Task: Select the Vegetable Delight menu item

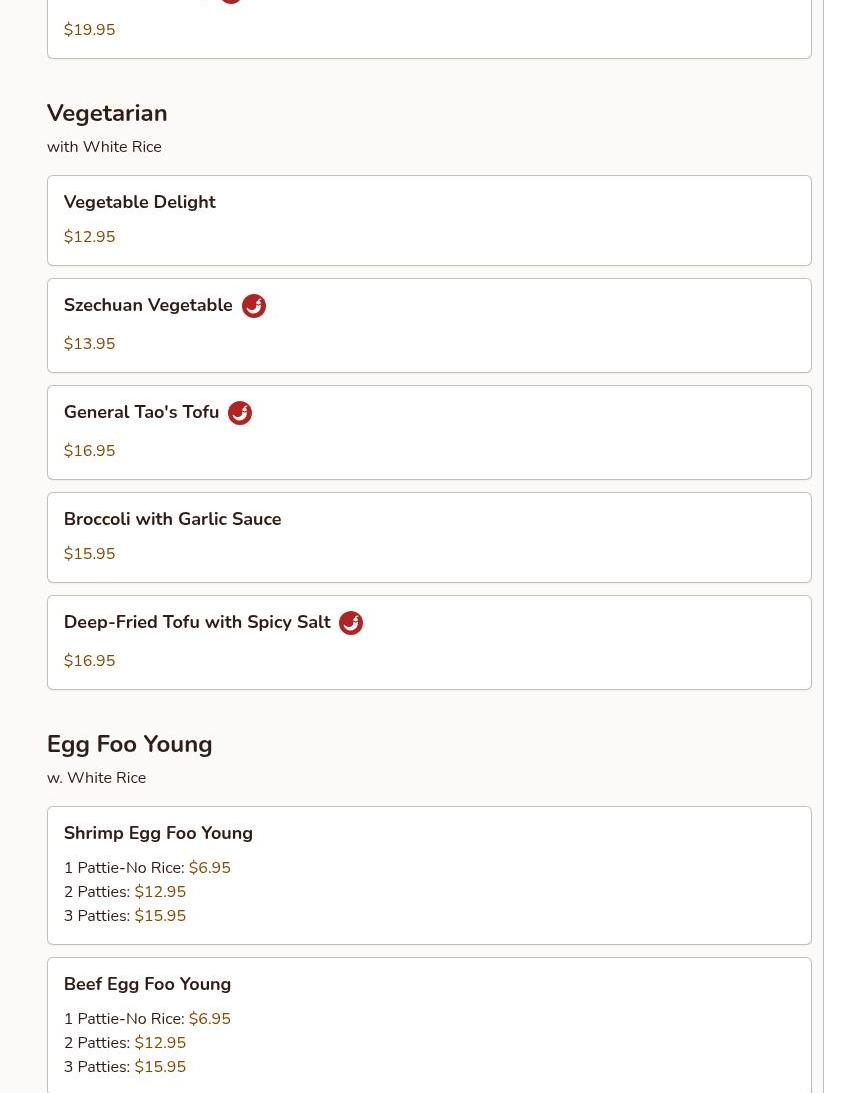Action: click(x=139, y=202)
